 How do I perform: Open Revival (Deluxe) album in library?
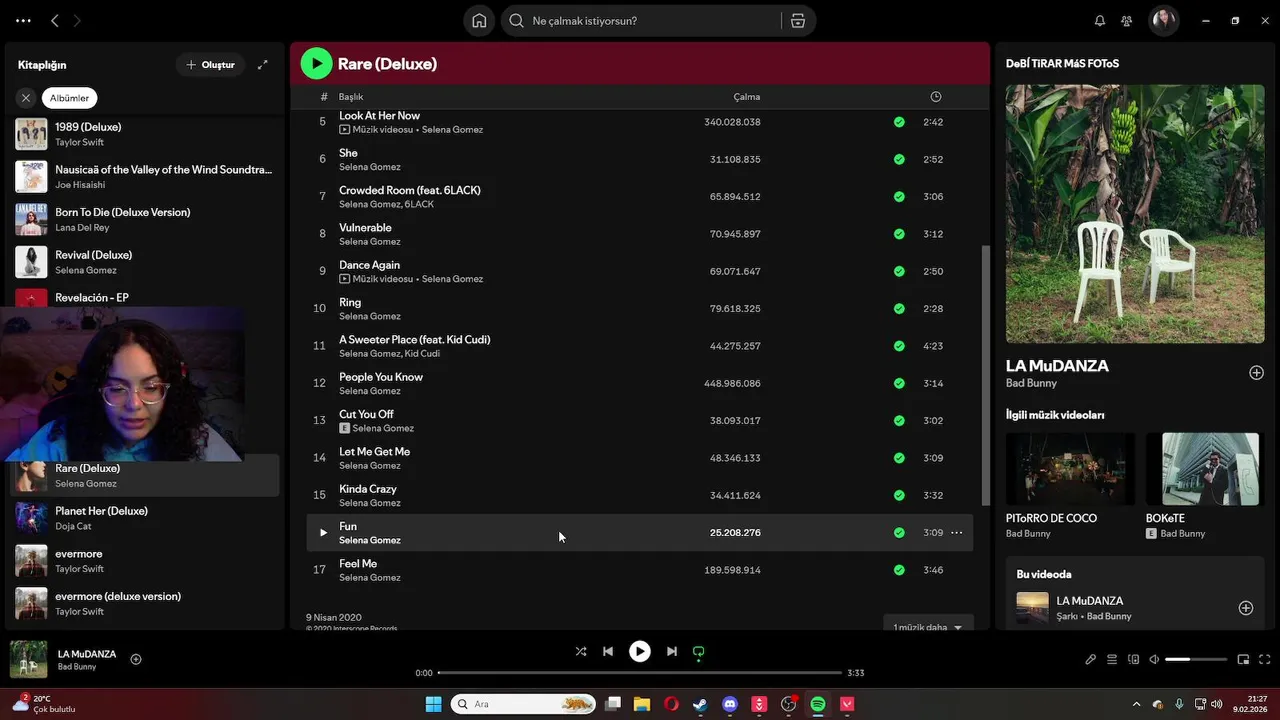coord(145,262)
